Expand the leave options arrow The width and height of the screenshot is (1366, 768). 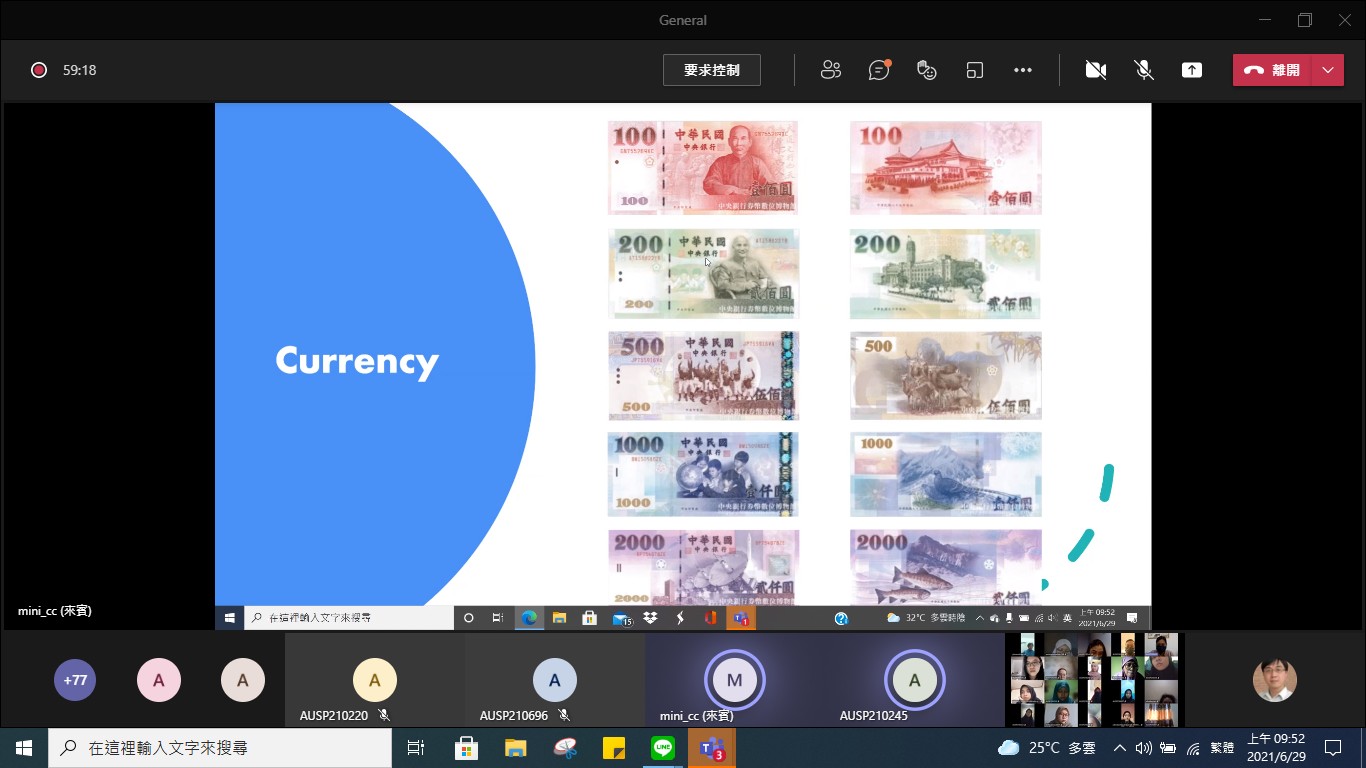click(x=1327, y=70)
